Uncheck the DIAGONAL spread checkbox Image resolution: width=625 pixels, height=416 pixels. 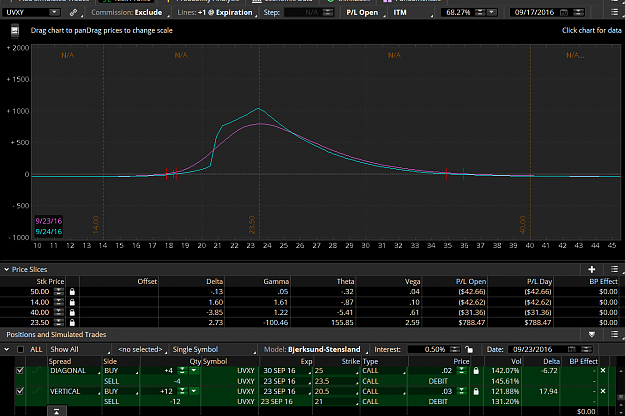pos(20,371)
